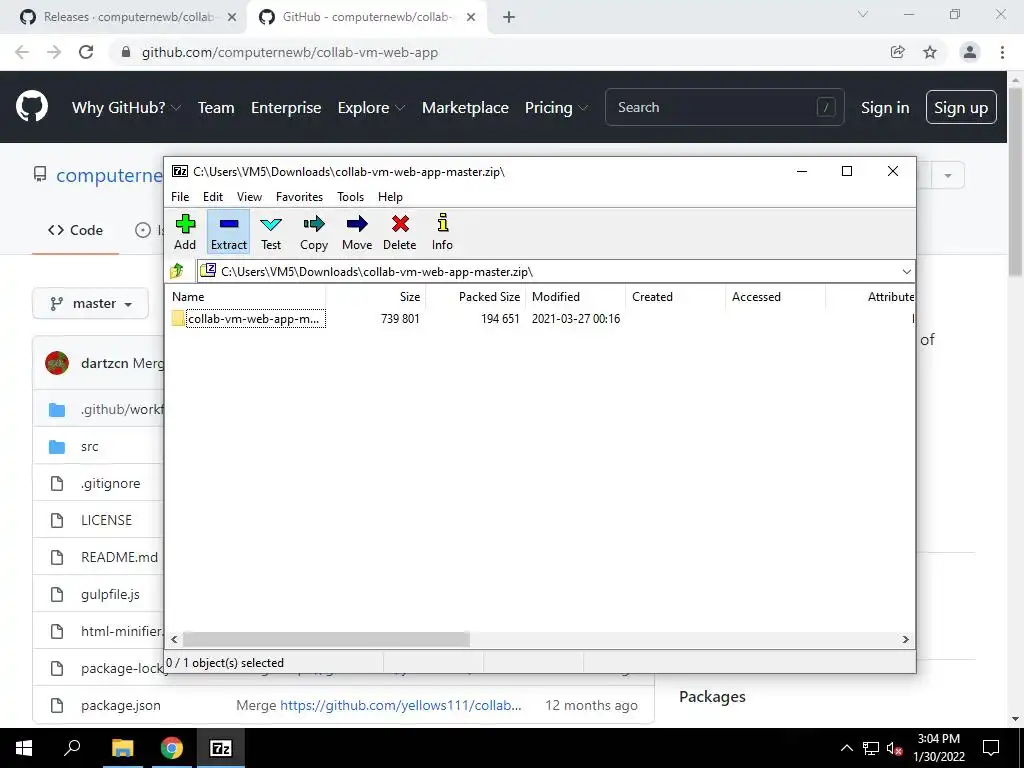This screenshot has height=768, width=1024.
Task: Bookmark this page with the star icon
Action: [930, 52]
